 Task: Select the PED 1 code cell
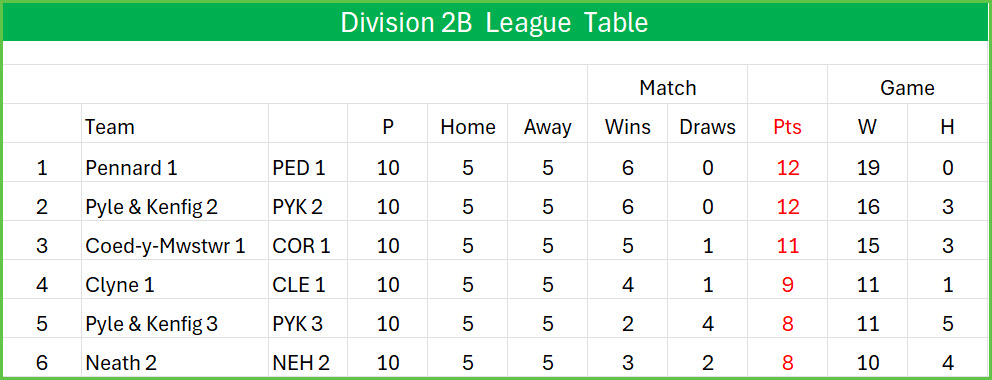[x=299, y=168]
